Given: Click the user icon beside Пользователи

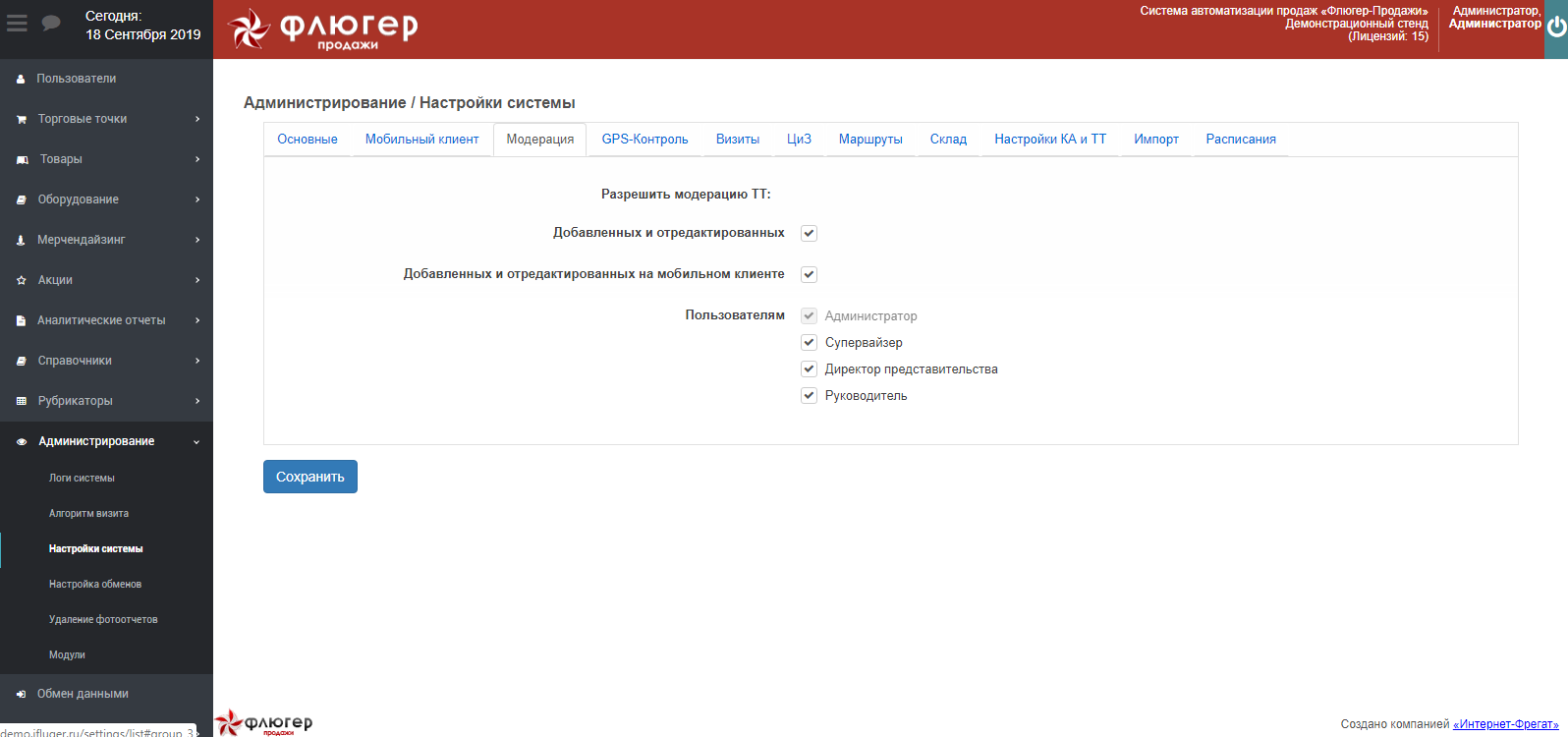Looking at the screenshot, I should 21,79.
